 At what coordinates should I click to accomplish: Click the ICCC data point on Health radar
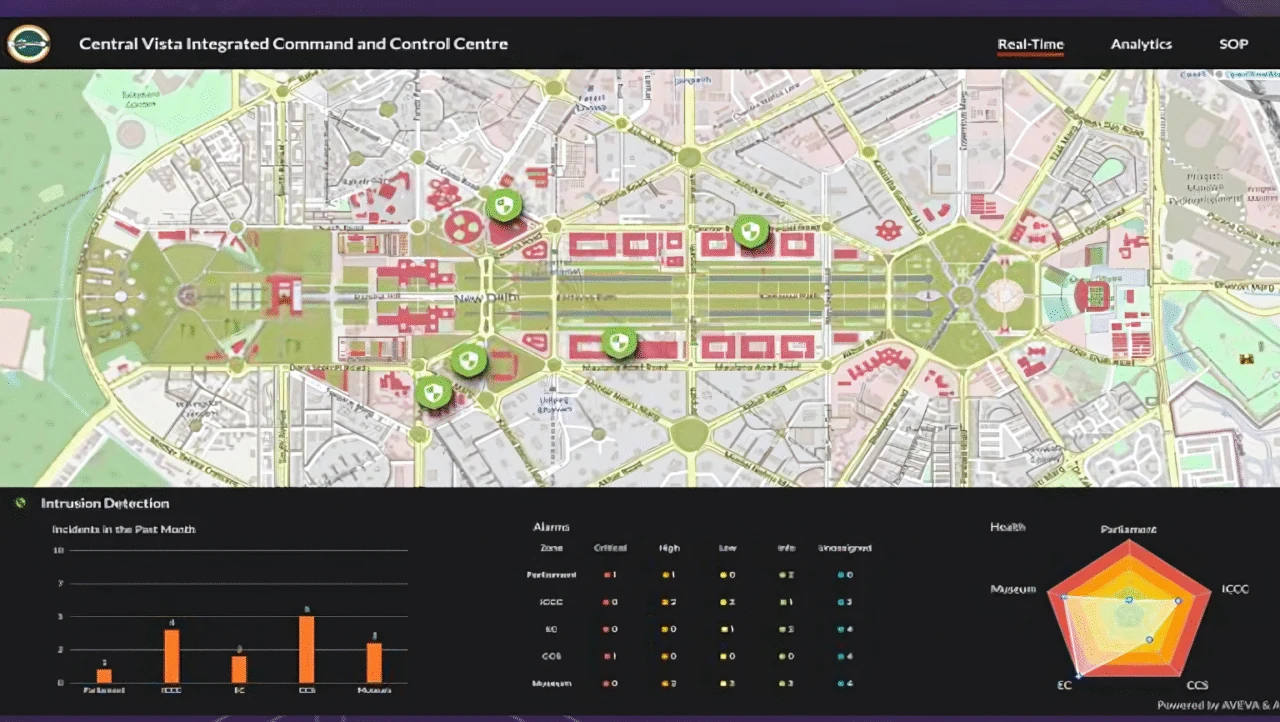tap(1178, 601)
